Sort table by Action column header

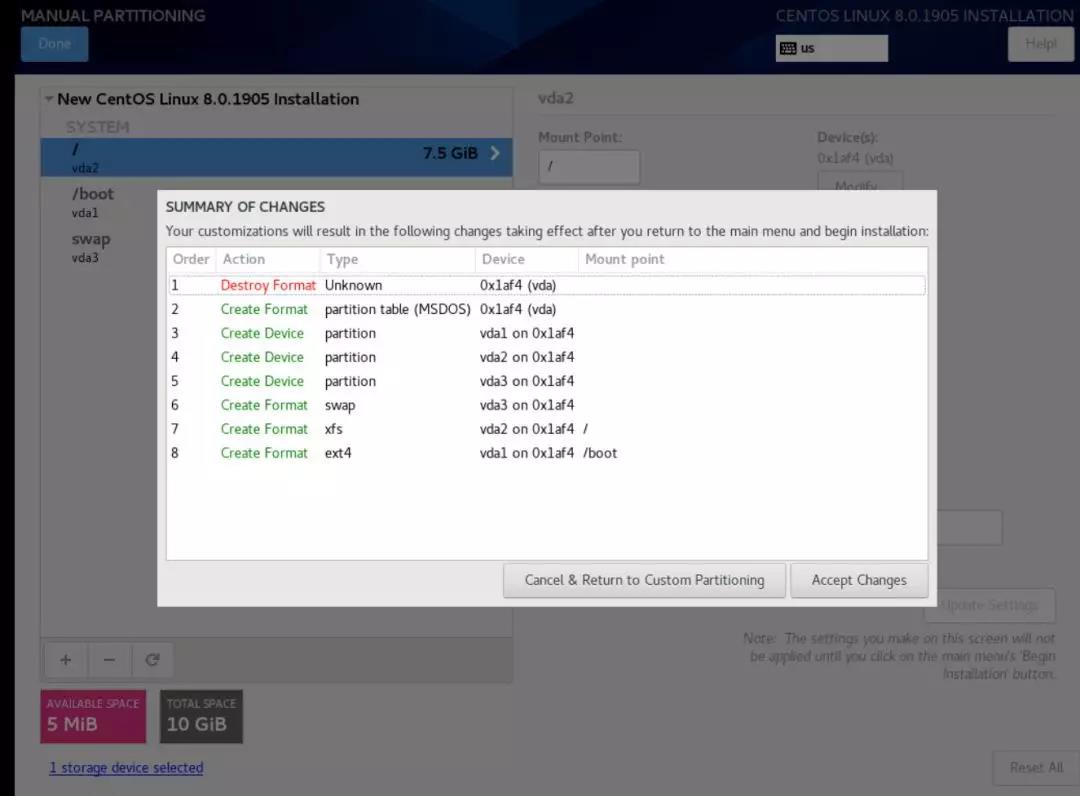click(x=267, y=260)
